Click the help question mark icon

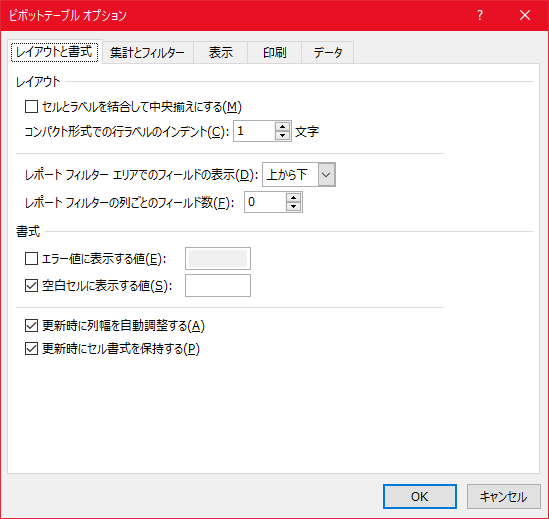pos(480,15)
